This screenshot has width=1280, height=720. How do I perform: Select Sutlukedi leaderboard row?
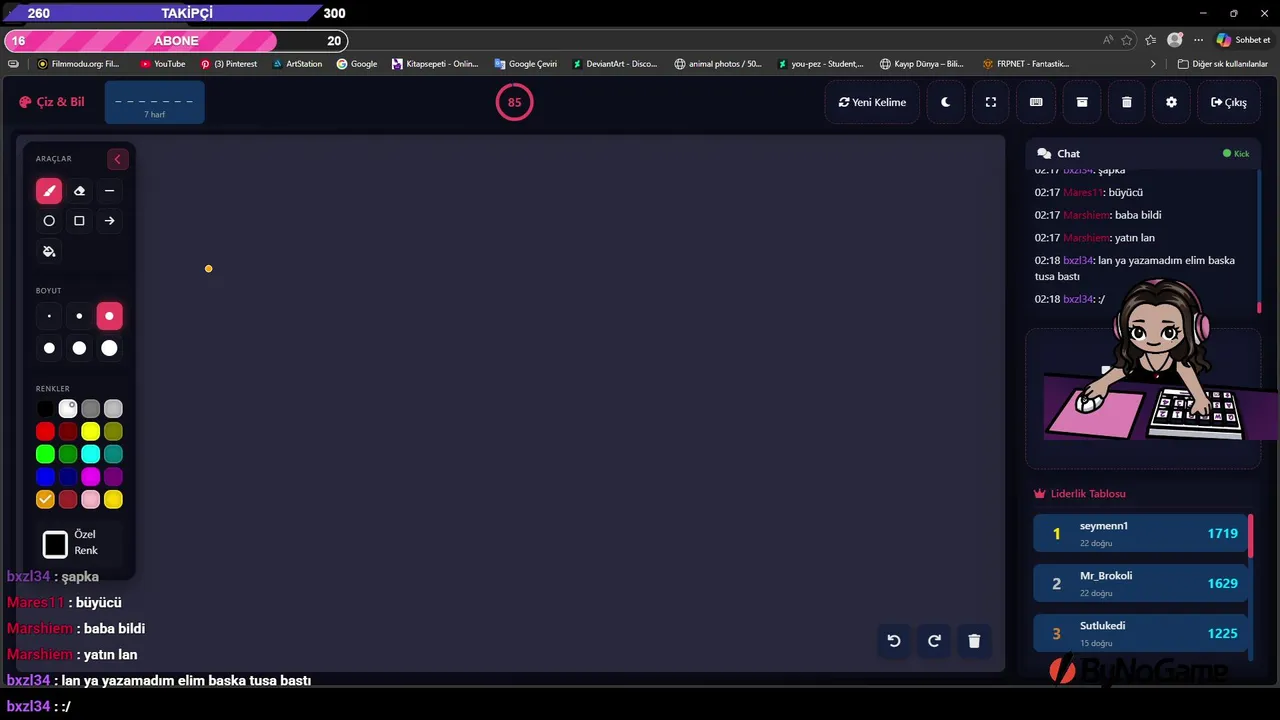(1140, 633)
